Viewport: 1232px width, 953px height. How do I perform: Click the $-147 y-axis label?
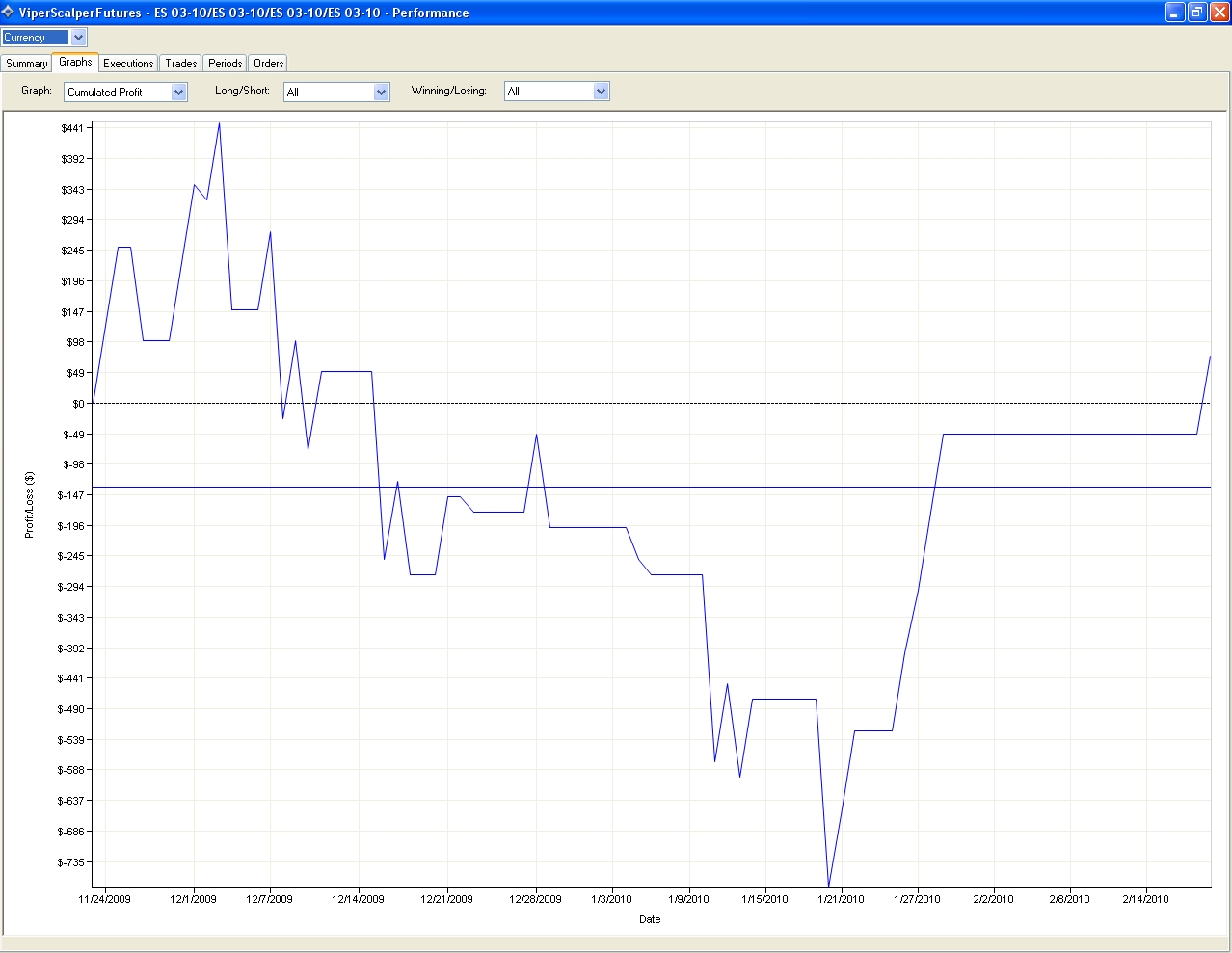[71, 495]
